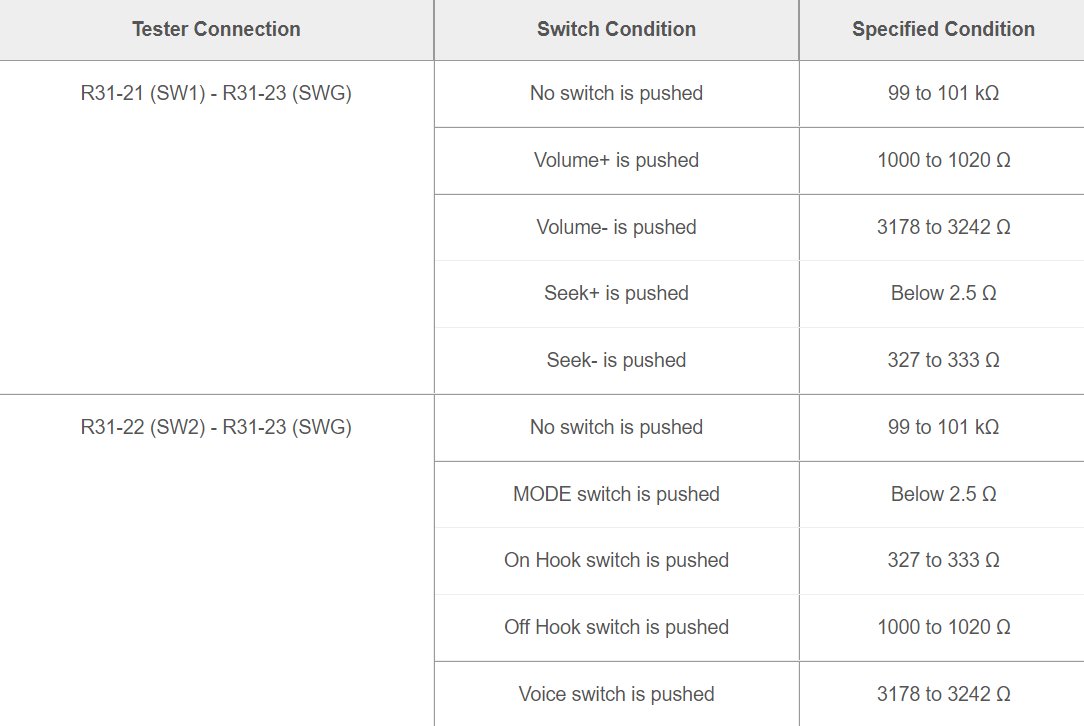Screen dimensions: 1084x726
Task: Select the Seek+ is pushed row text
Action: point(616,293)
